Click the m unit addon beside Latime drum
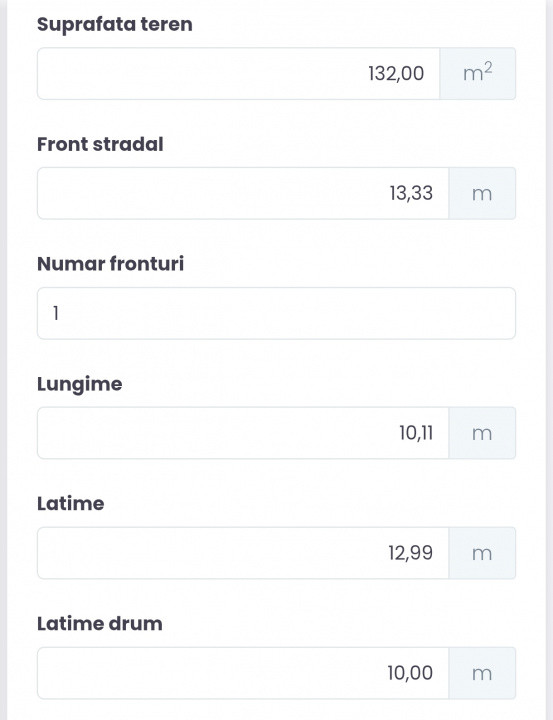Screen dimensions: 553x720 click(x=482, y=673)
